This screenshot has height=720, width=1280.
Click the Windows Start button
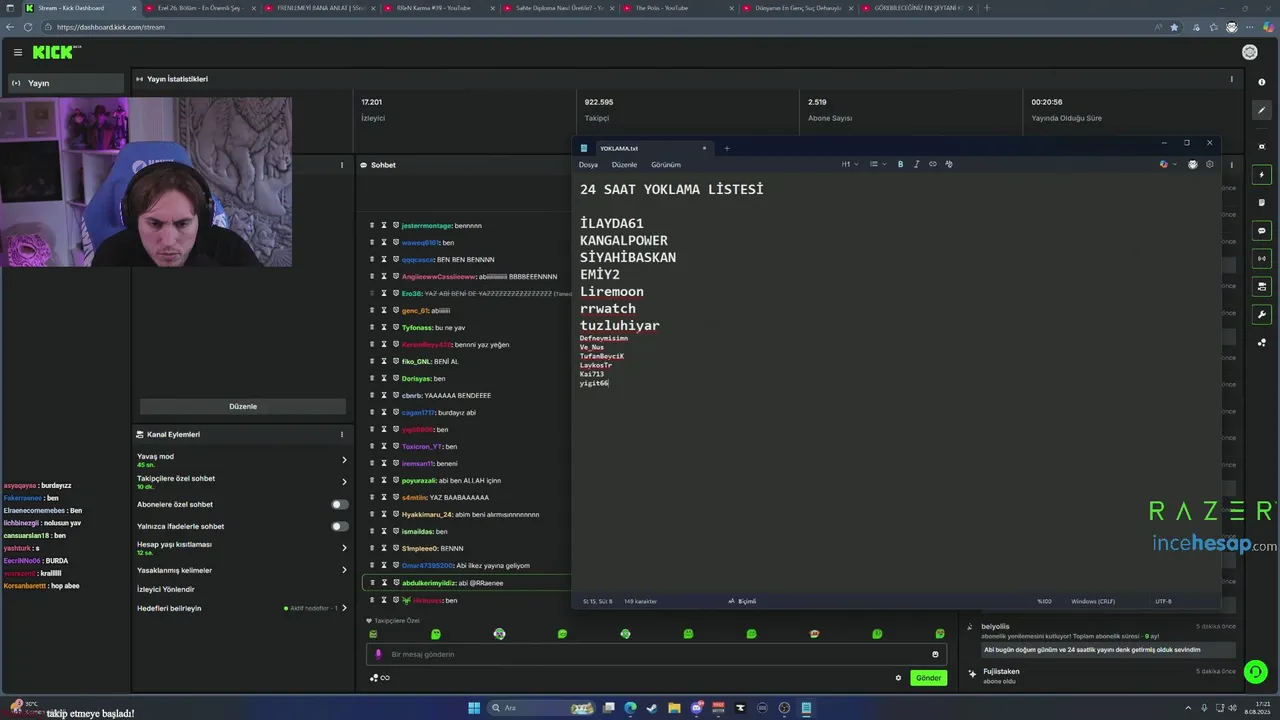[474, 708]
